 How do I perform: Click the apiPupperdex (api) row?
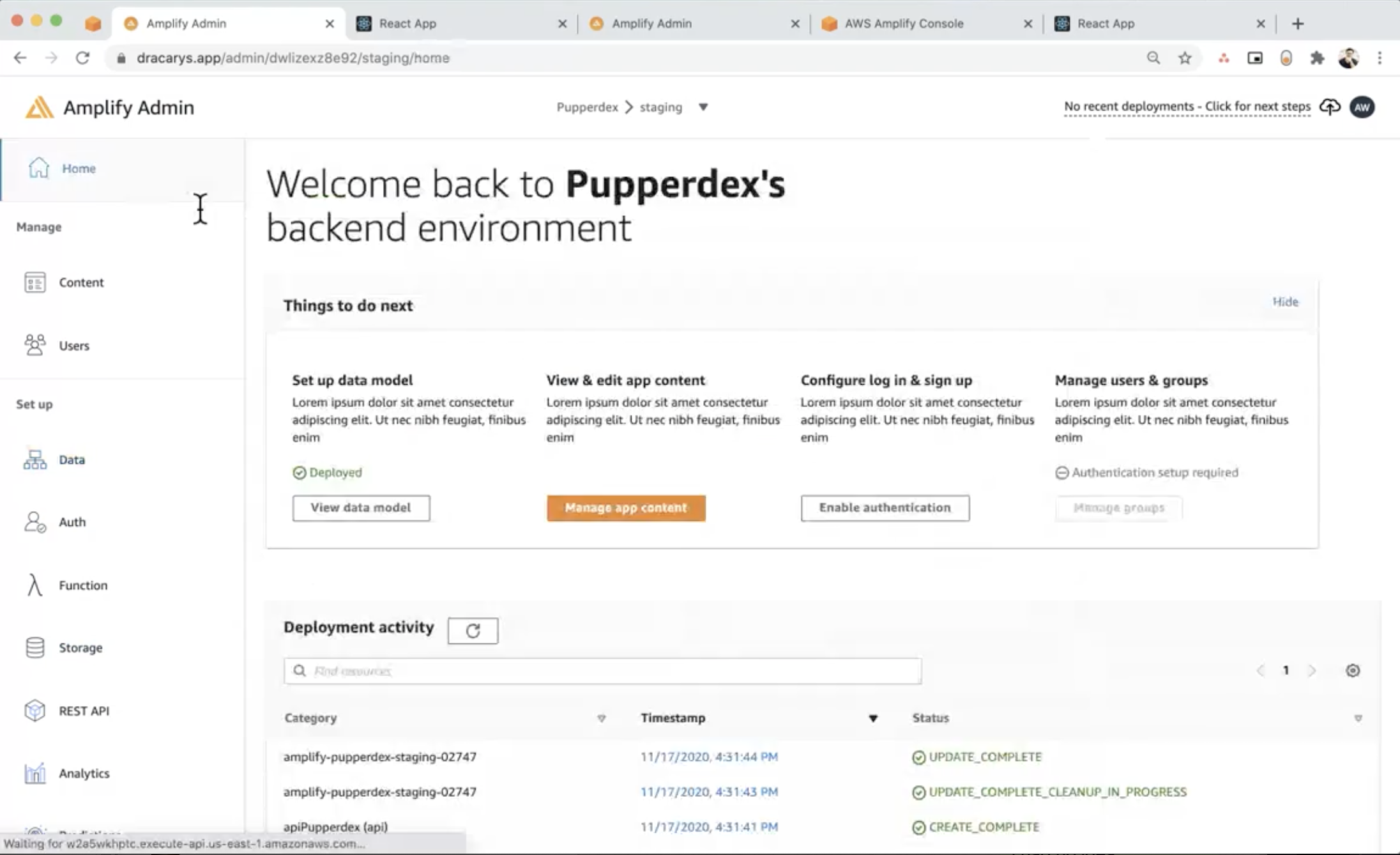[x=822, y=827]
